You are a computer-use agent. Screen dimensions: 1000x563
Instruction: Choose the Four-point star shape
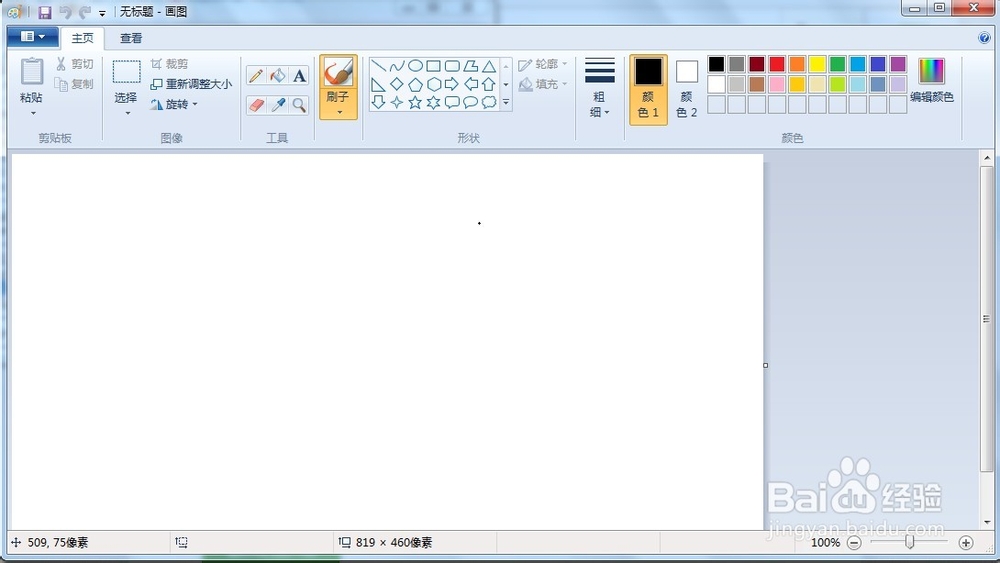(397, 102)
